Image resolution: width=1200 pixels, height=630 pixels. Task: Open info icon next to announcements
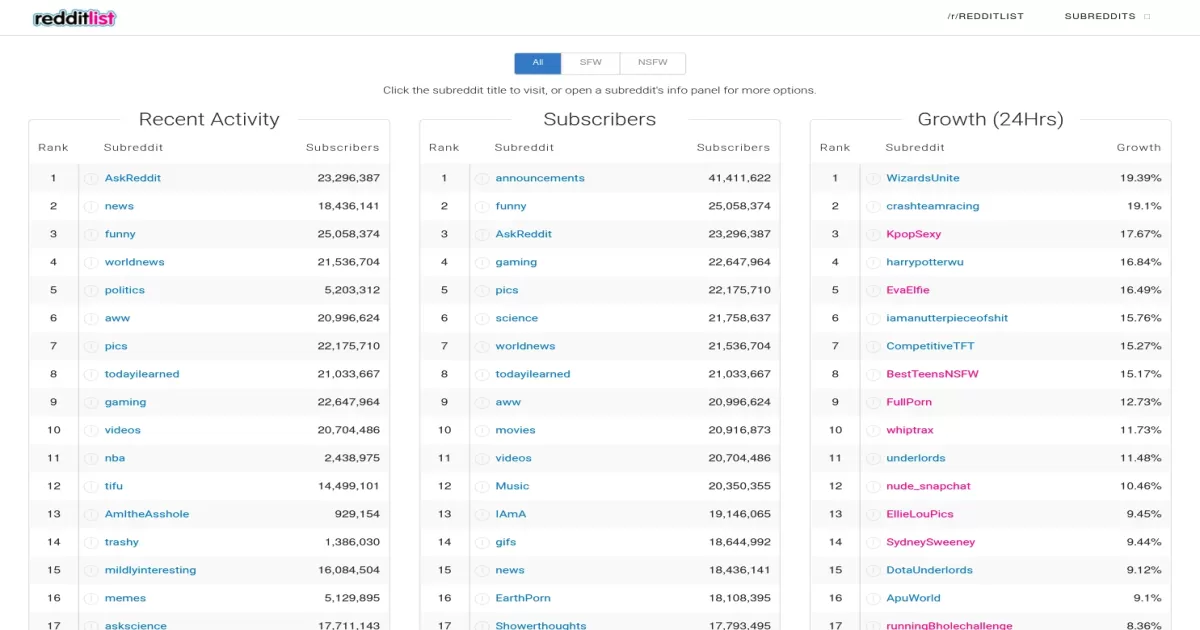[x=481, y=178]
